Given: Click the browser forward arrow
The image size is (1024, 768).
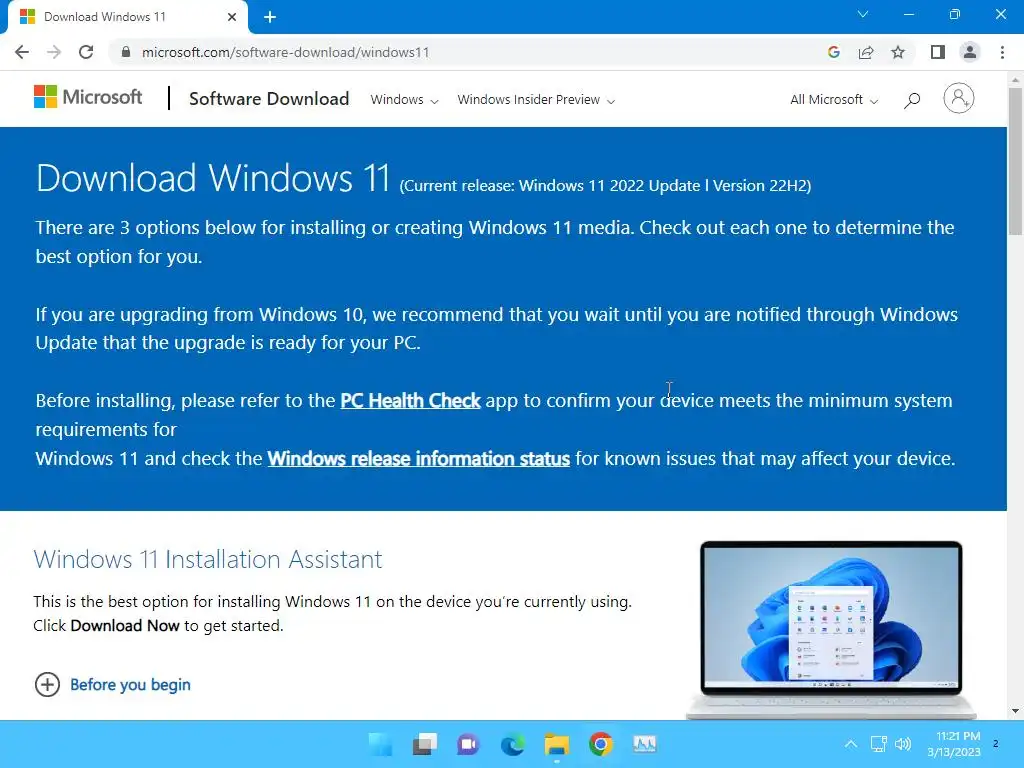Looking at the screenshot, I should (x=54, y=52).
